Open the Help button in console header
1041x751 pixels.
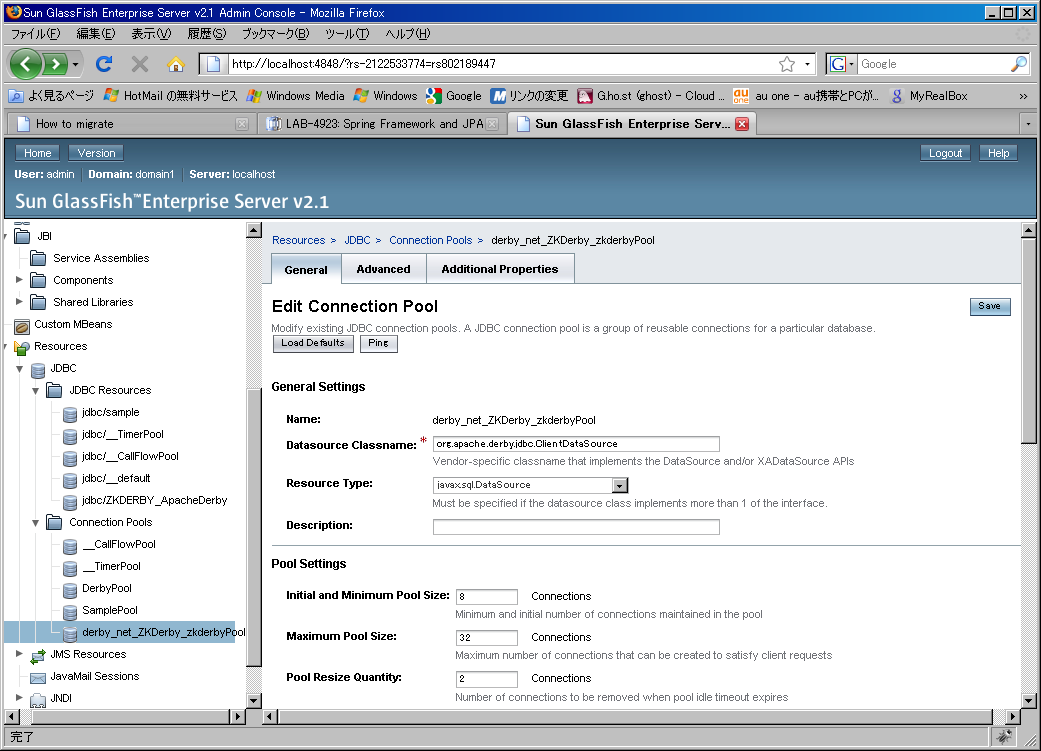pos(998,153)
